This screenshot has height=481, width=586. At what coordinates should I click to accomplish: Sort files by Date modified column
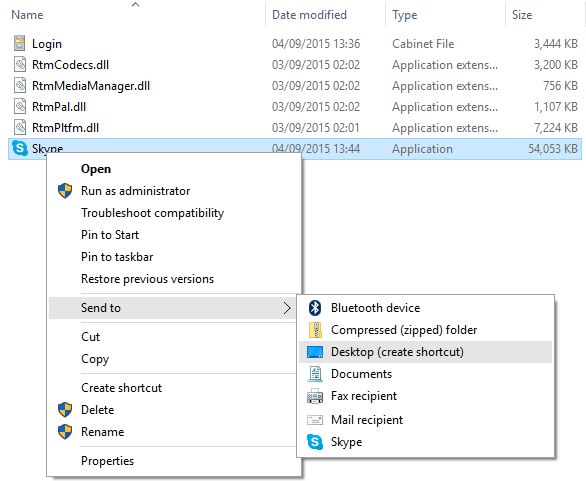pos(309,15)
